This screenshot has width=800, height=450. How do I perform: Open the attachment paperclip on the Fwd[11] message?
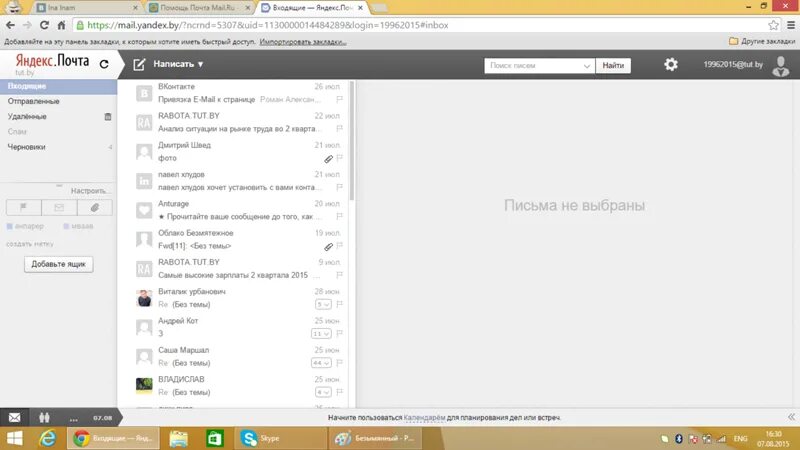[329, 247]
